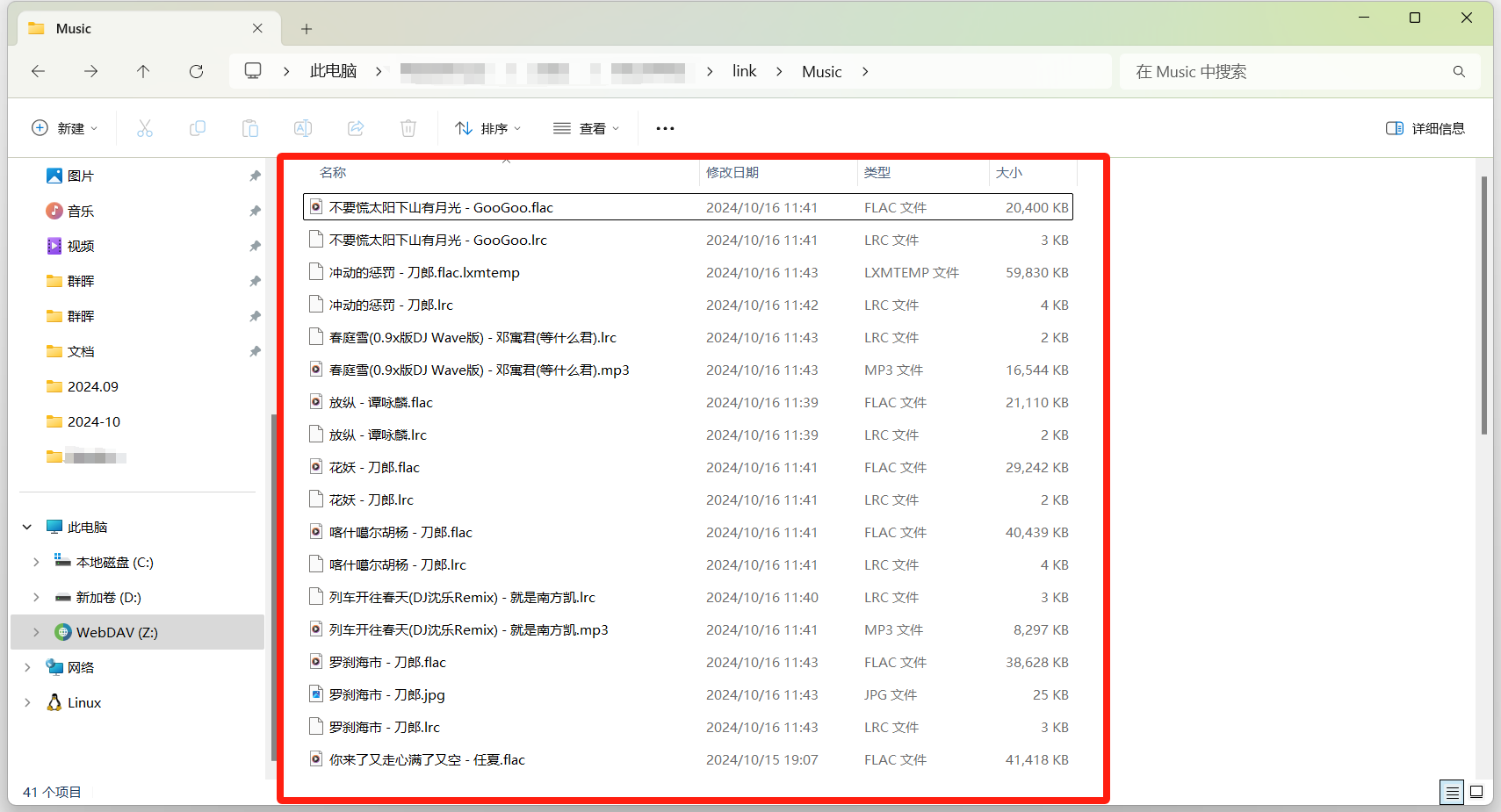Image resolution: width=1501 pixels, height=812 pixels.
Task: Sort files by 修改日期 column header
Action: pos(732,172)
